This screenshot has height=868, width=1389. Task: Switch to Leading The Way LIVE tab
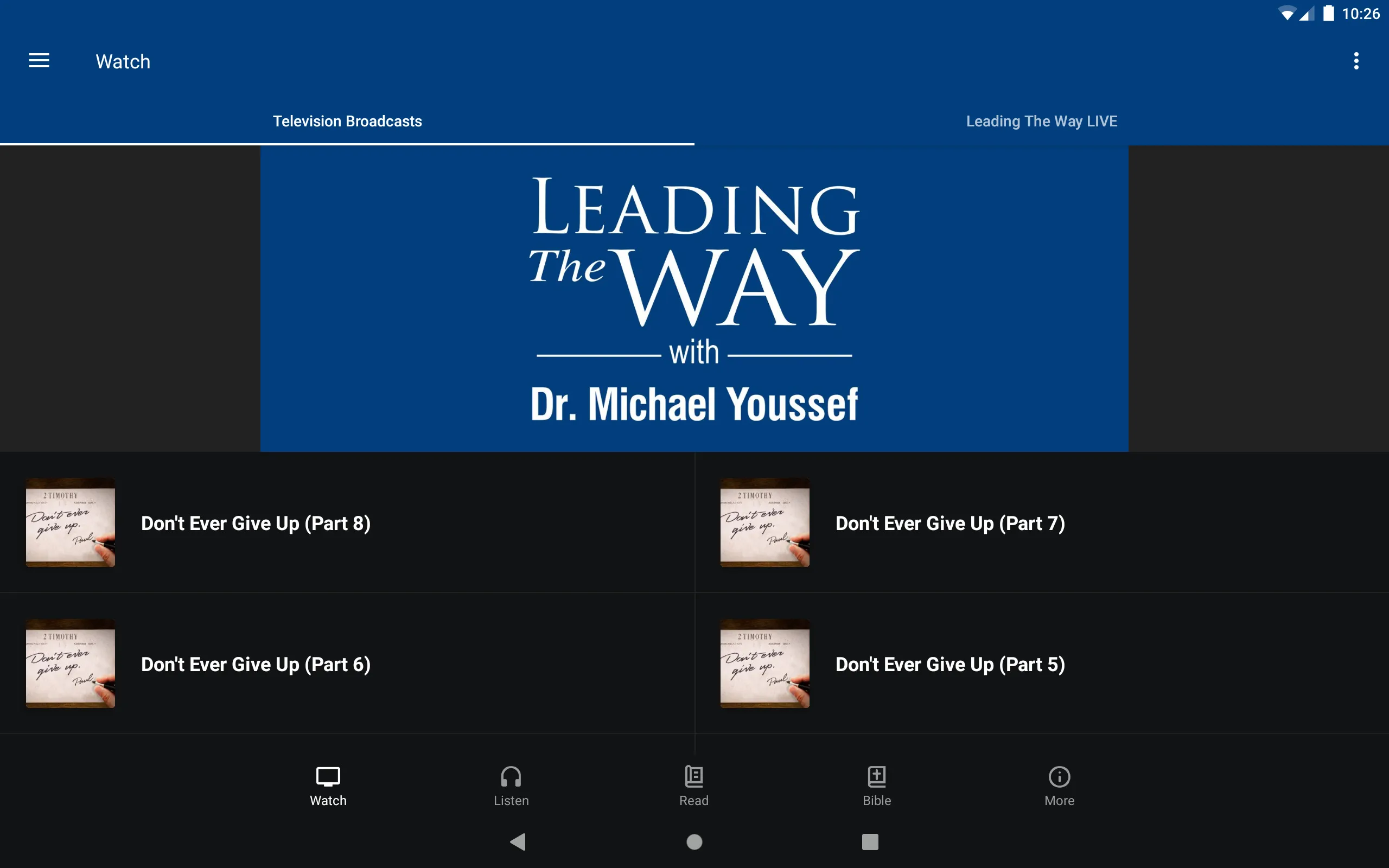1041,120
